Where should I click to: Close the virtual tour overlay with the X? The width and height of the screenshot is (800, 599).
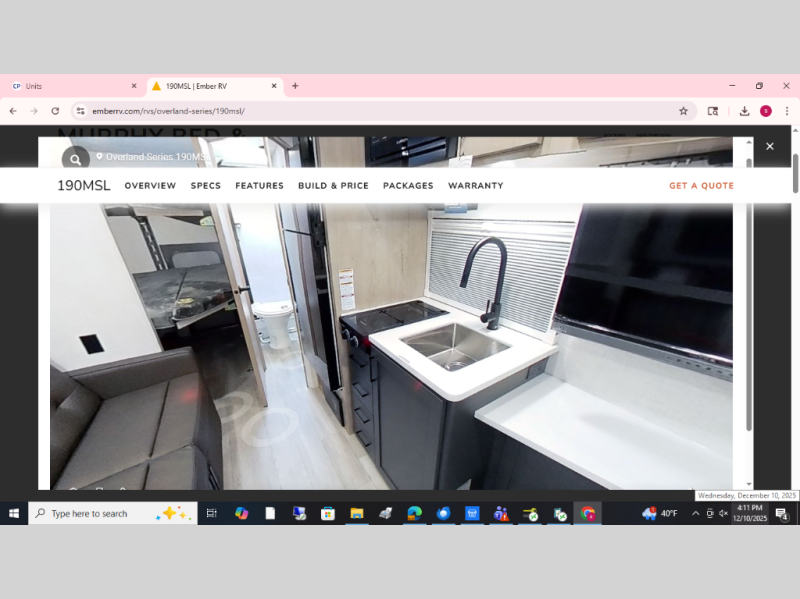point(769,146)
